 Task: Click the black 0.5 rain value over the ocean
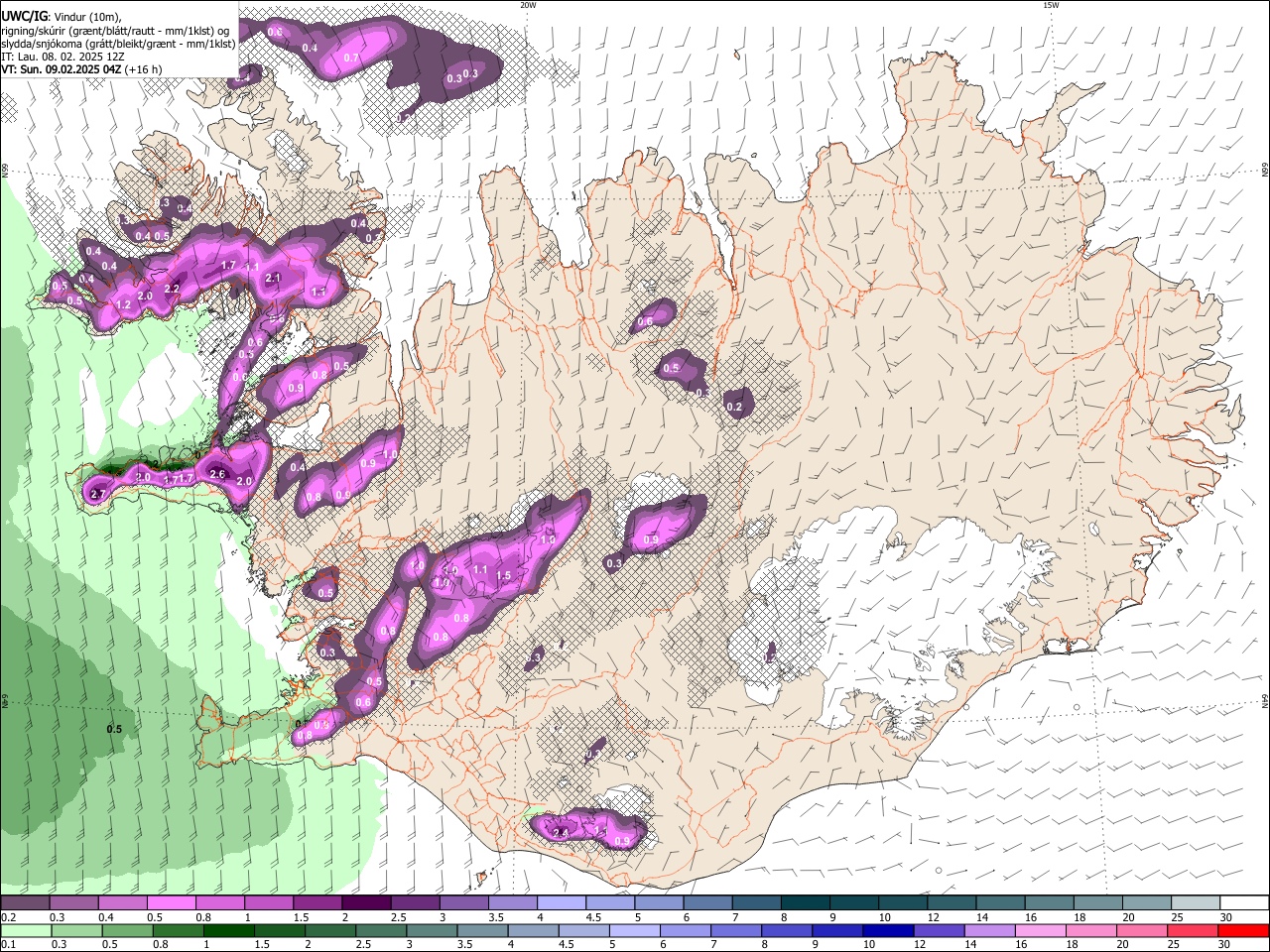tap(114, 729)
